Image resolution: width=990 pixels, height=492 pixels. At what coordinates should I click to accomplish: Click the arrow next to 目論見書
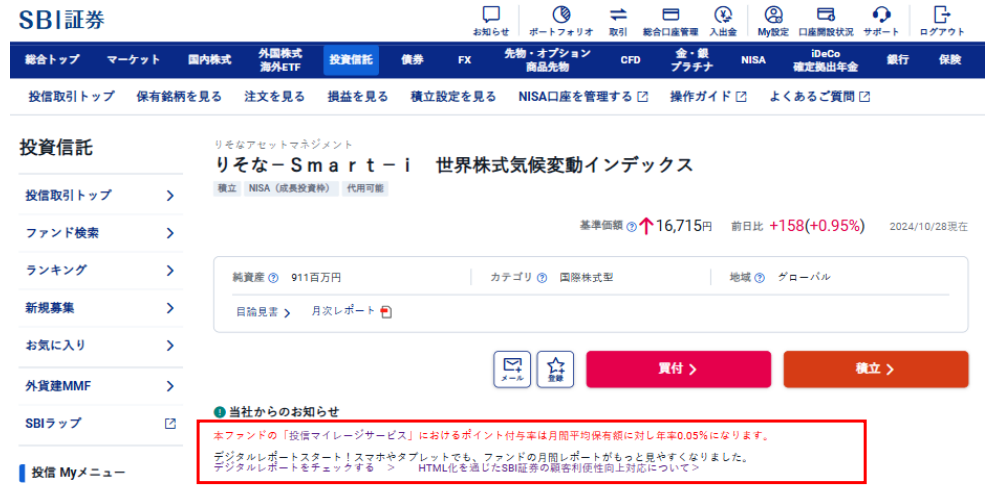pos(287,313)
